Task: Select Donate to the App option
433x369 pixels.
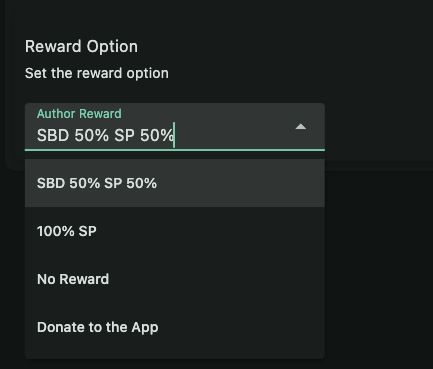Action: [x=175, y=327]
